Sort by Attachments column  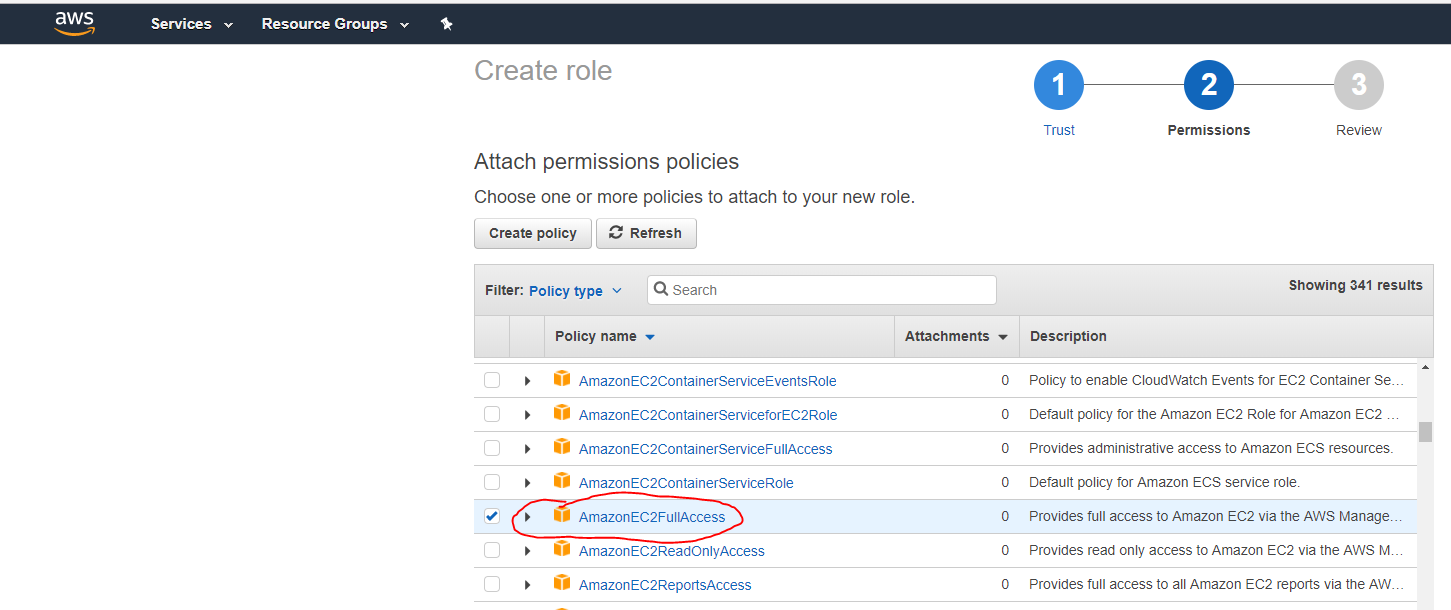[956, 336]
